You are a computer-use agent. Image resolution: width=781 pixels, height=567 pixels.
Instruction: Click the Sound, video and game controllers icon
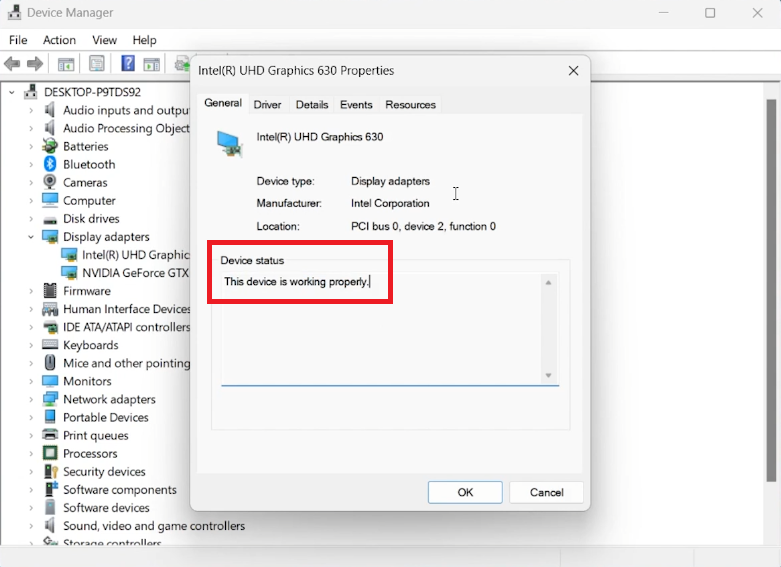[50, 525]
